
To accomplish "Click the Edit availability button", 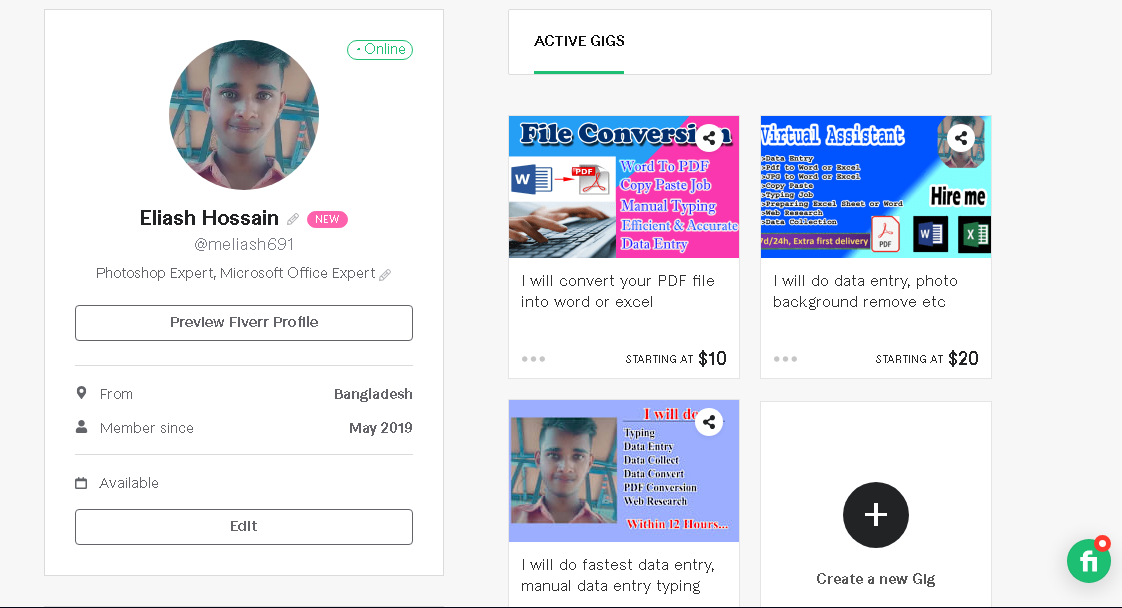I will (x=244, y=526).
